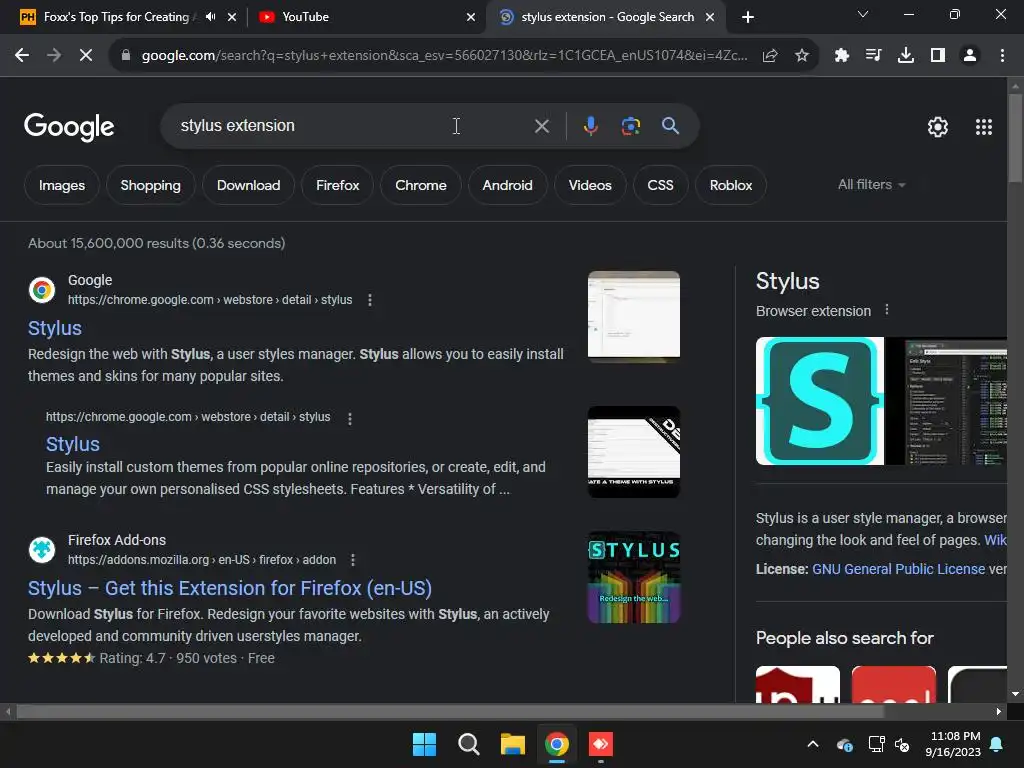The width and height of the screenshot is (1024, 768).
Task: Open the GNU General Public License link
Action: (898, 569)
